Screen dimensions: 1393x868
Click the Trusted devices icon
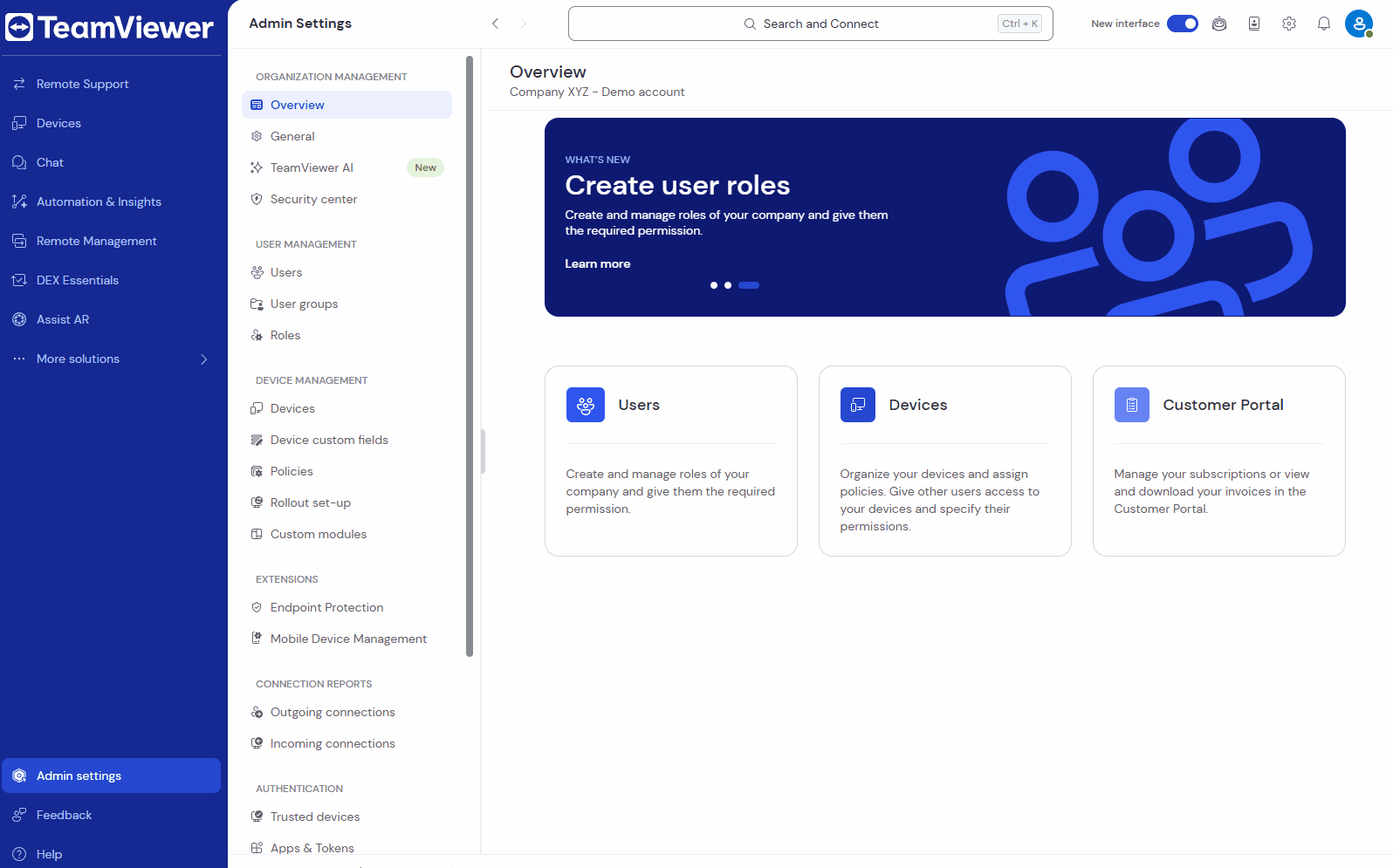[257, 817]
